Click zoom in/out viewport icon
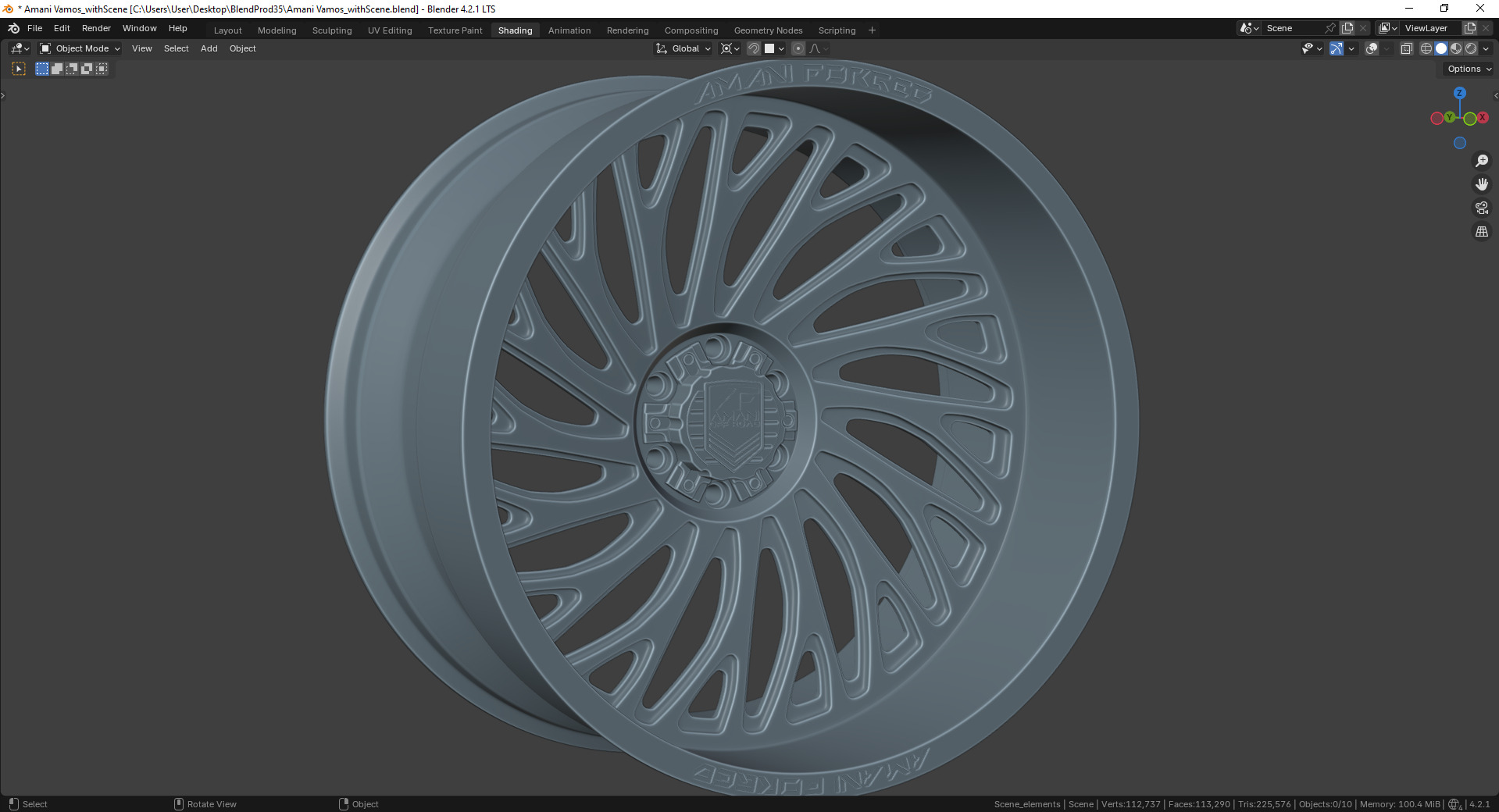 click(1481, 161)
